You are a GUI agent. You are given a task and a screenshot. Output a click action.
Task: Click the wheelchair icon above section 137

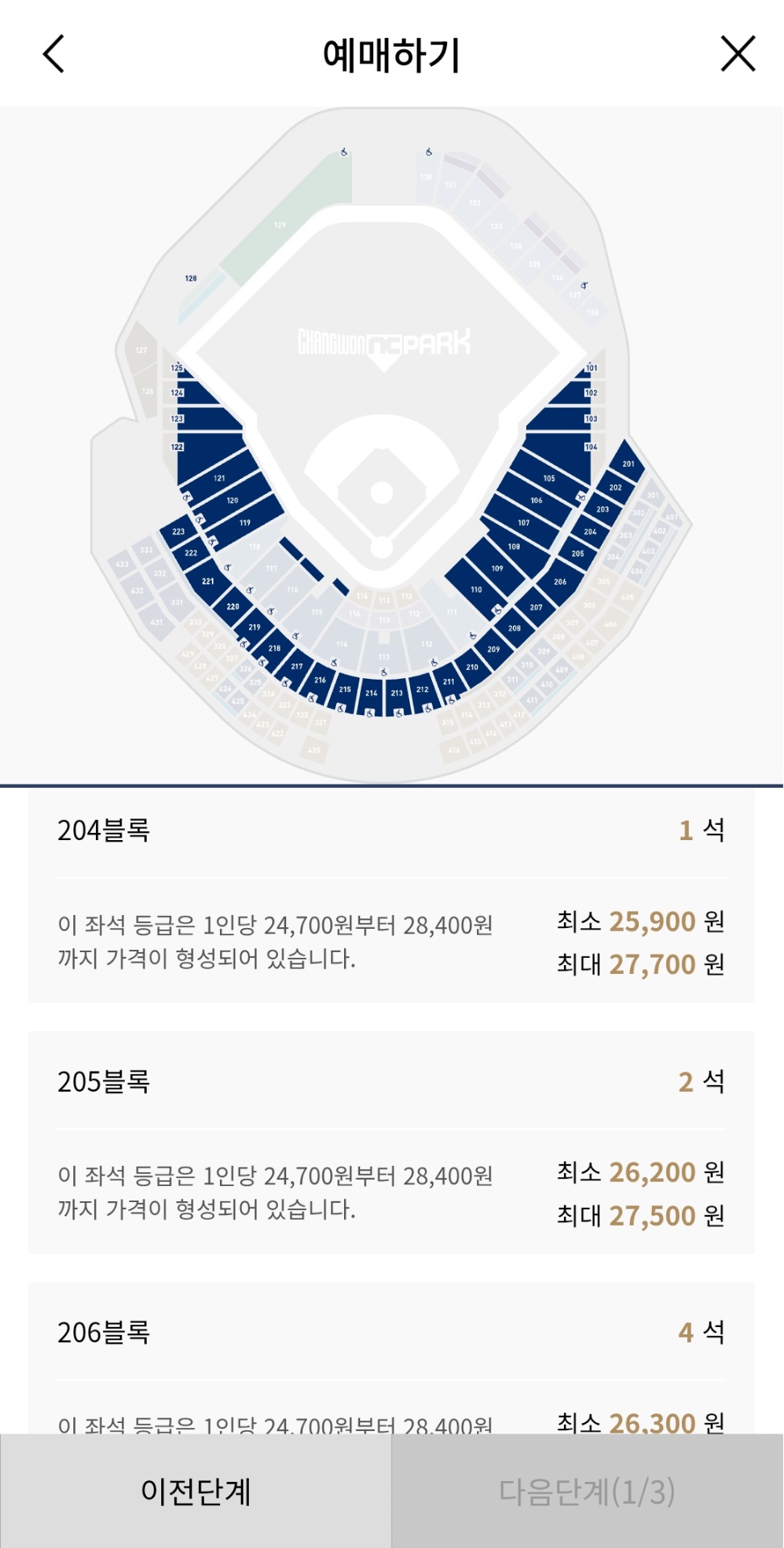pyautogui.click(x=584, y=285)
